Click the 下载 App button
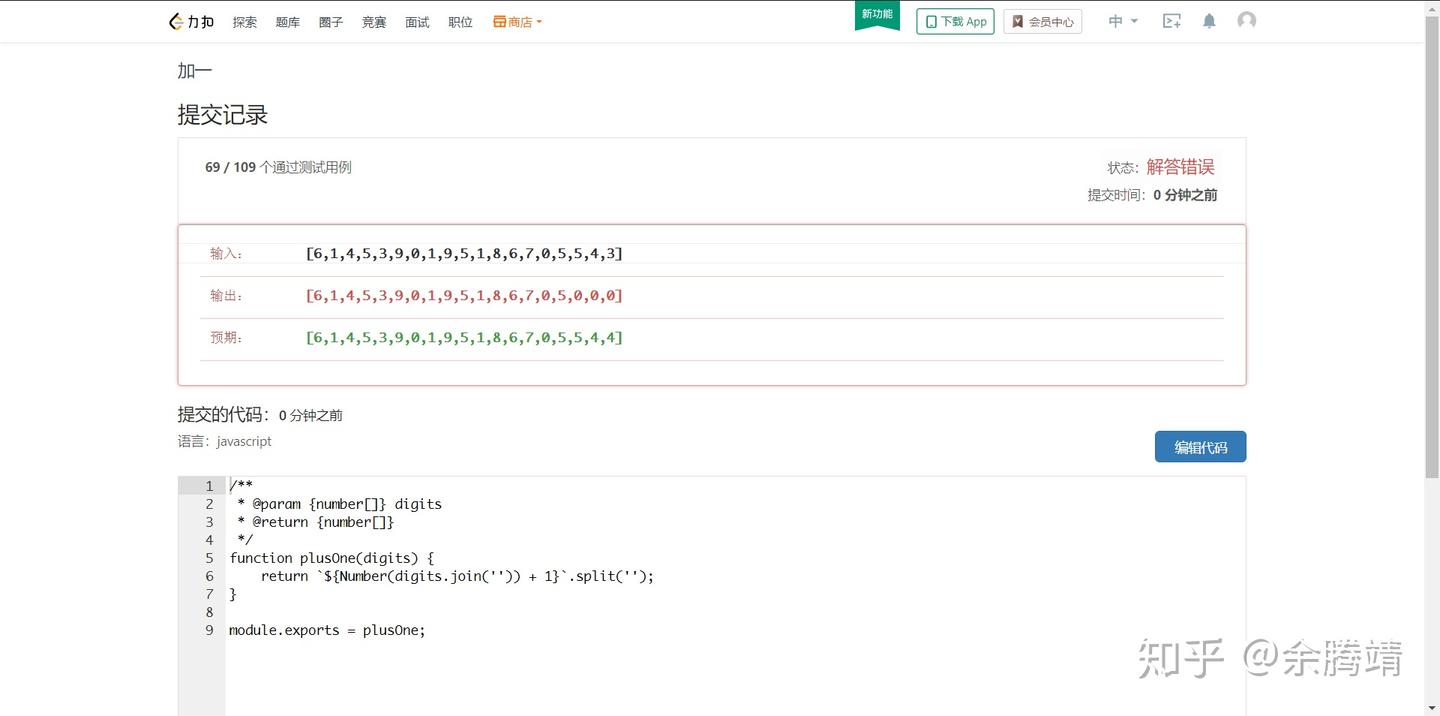 [955, 21]
